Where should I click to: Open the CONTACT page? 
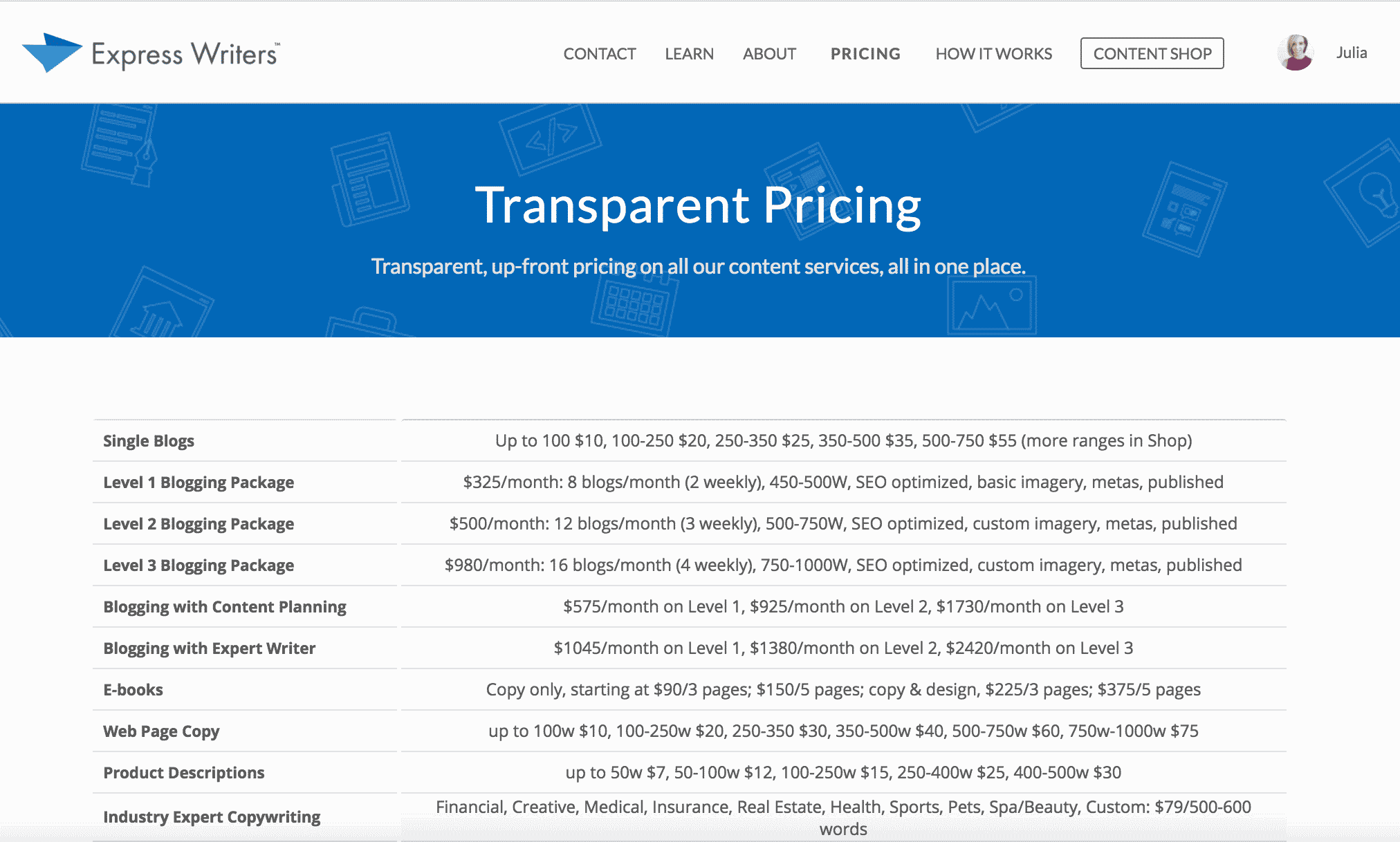(x=600, y=54)
